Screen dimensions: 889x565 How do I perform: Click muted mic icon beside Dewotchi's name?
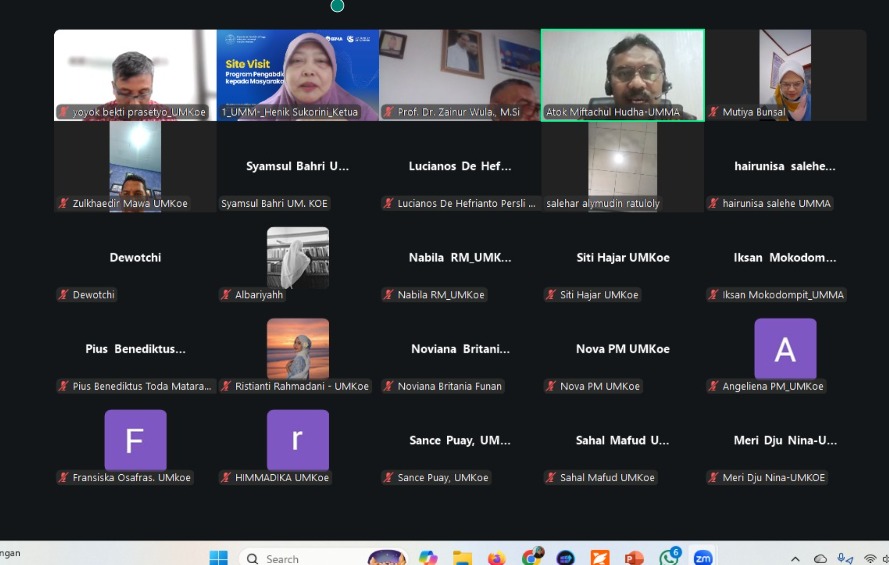[x=64, y=295]
